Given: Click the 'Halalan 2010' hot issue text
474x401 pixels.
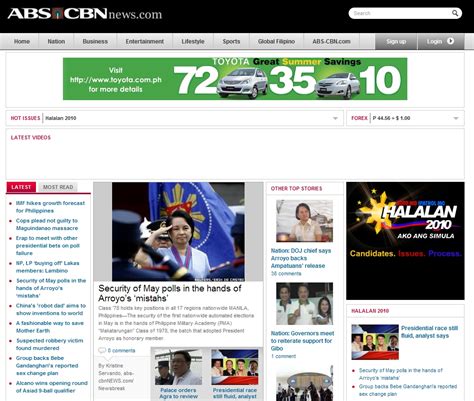Looking at the screenshot, I should click(61, 118).
